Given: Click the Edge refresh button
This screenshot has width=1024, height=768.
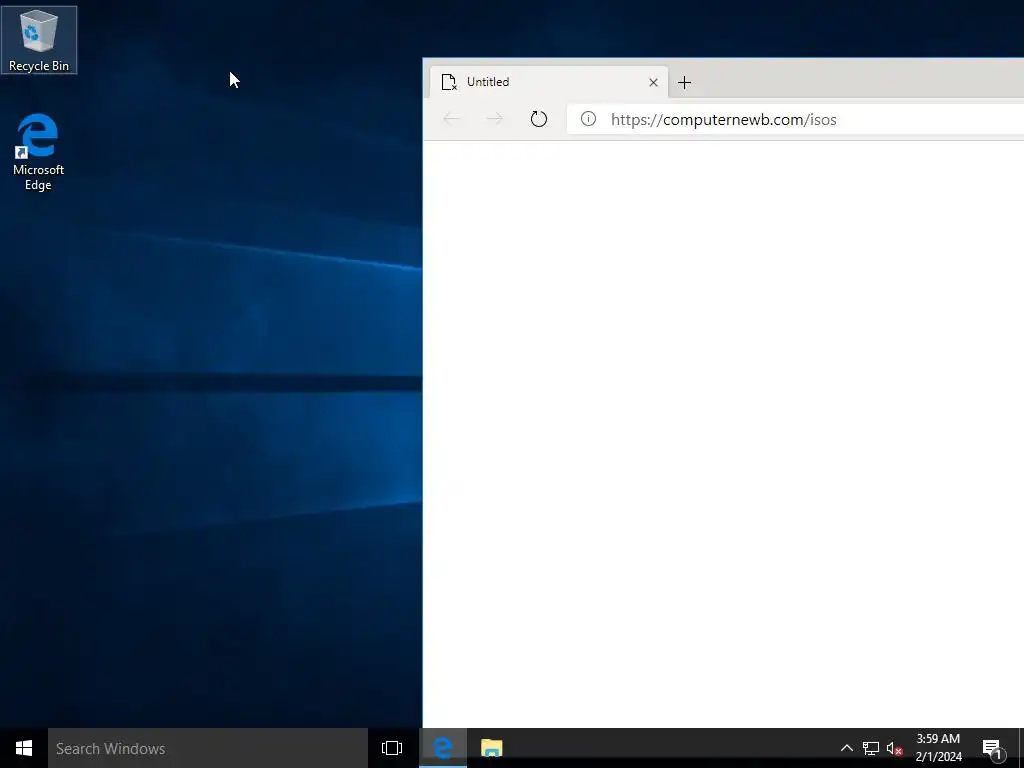Looking at the screenshot, I should [538, 119].
